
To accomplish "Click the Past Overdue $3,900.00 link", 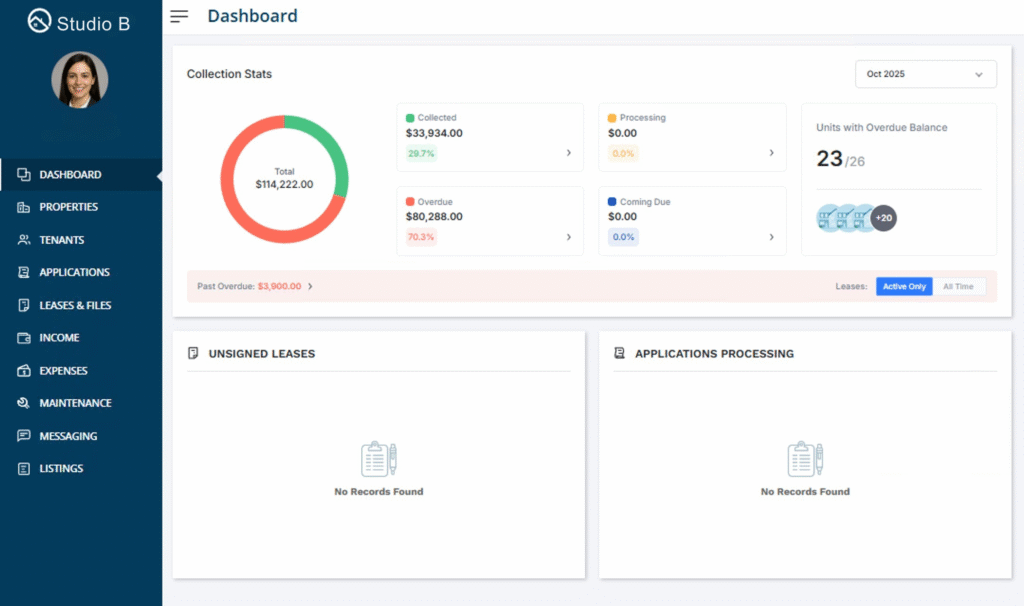I will [279, 286].
